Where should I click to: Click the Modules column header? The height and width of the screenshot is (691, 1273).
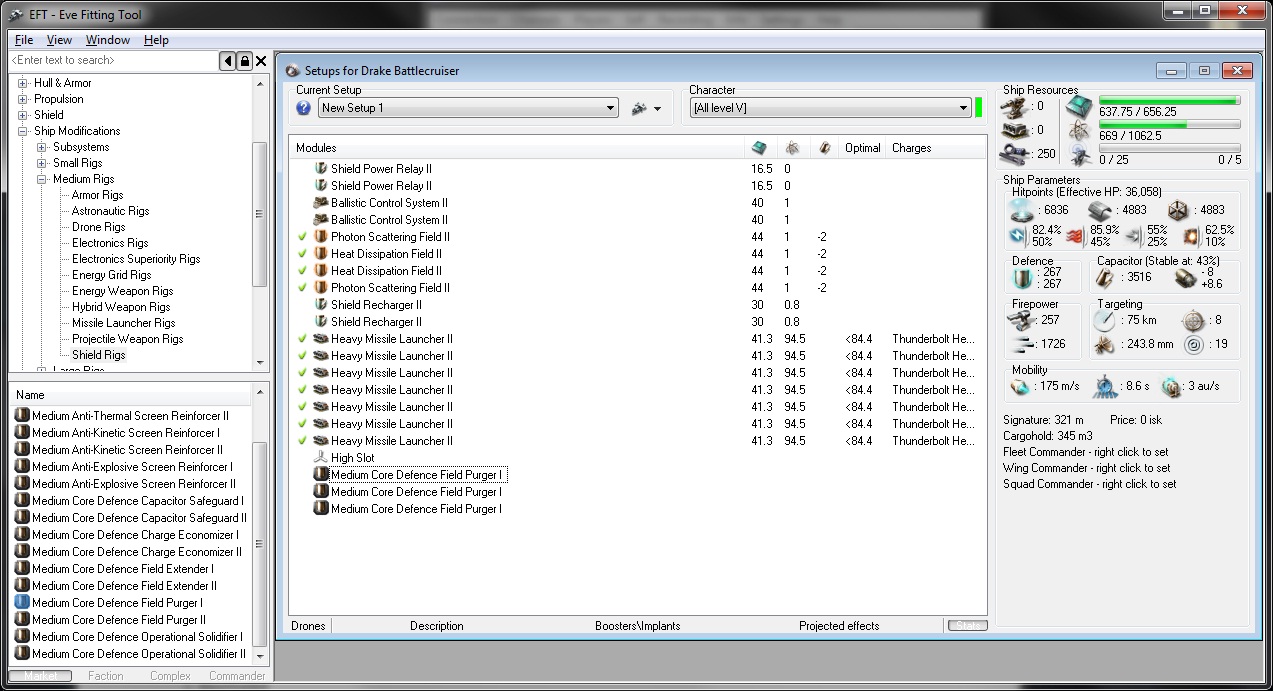click(518, 148)
